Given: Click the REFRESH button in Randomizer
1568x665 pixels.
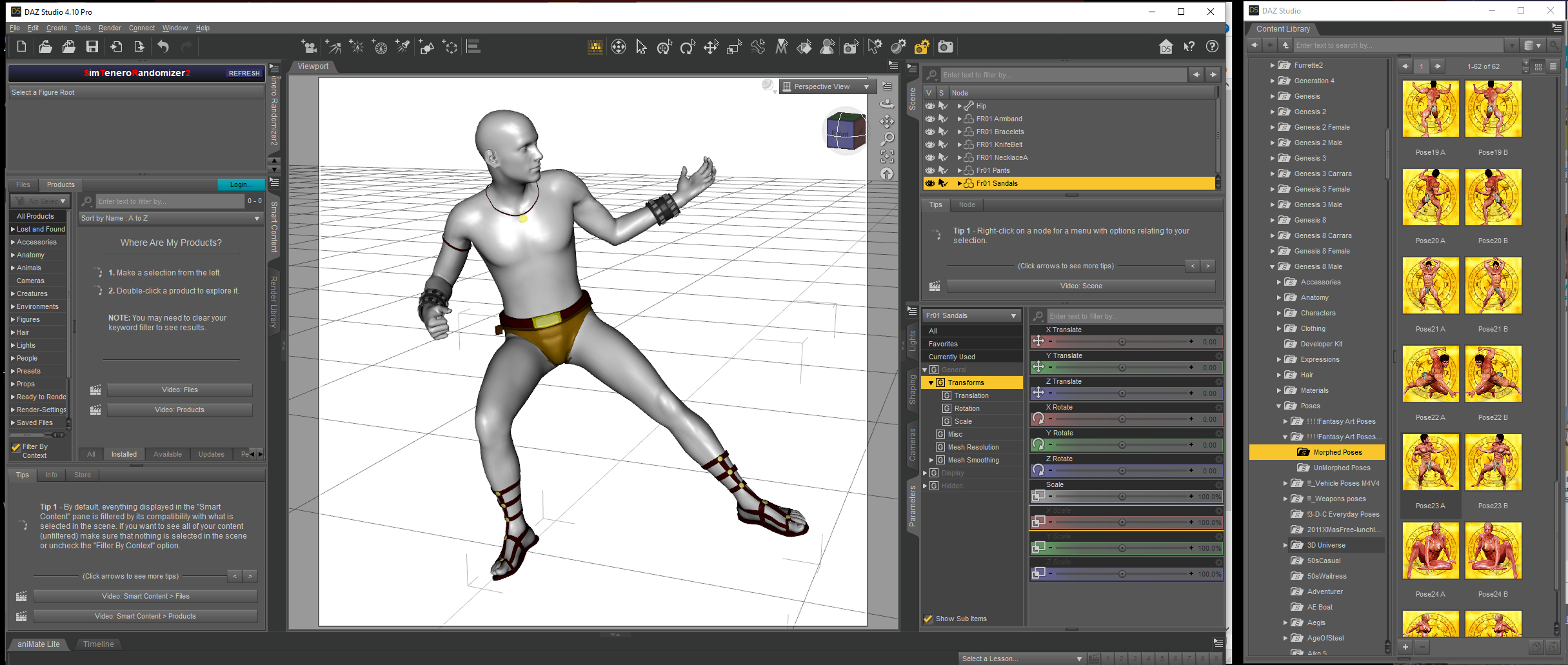Looking at the screenshot, I should 244,73.
